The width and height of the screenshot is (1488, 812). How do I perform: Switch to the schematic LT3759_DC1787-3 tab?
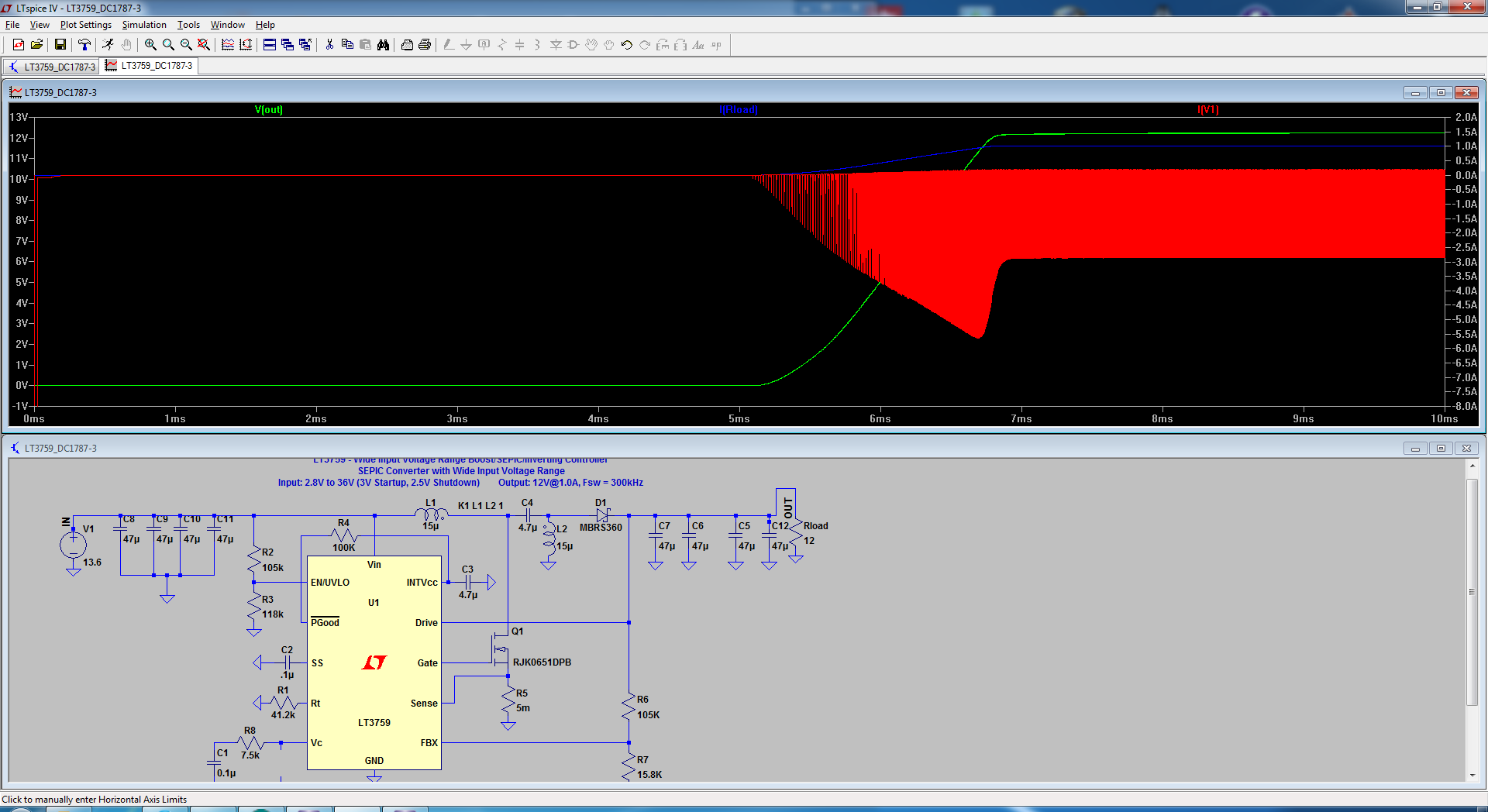52,67
